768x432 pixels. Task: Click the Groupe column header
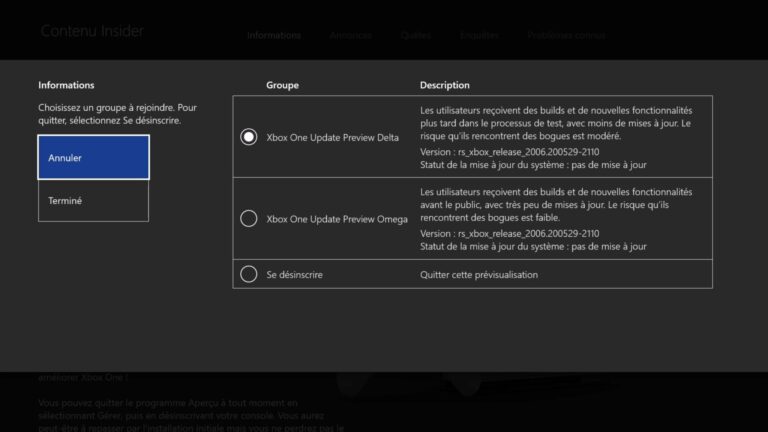pyautogui.click(x=282, y=85)
